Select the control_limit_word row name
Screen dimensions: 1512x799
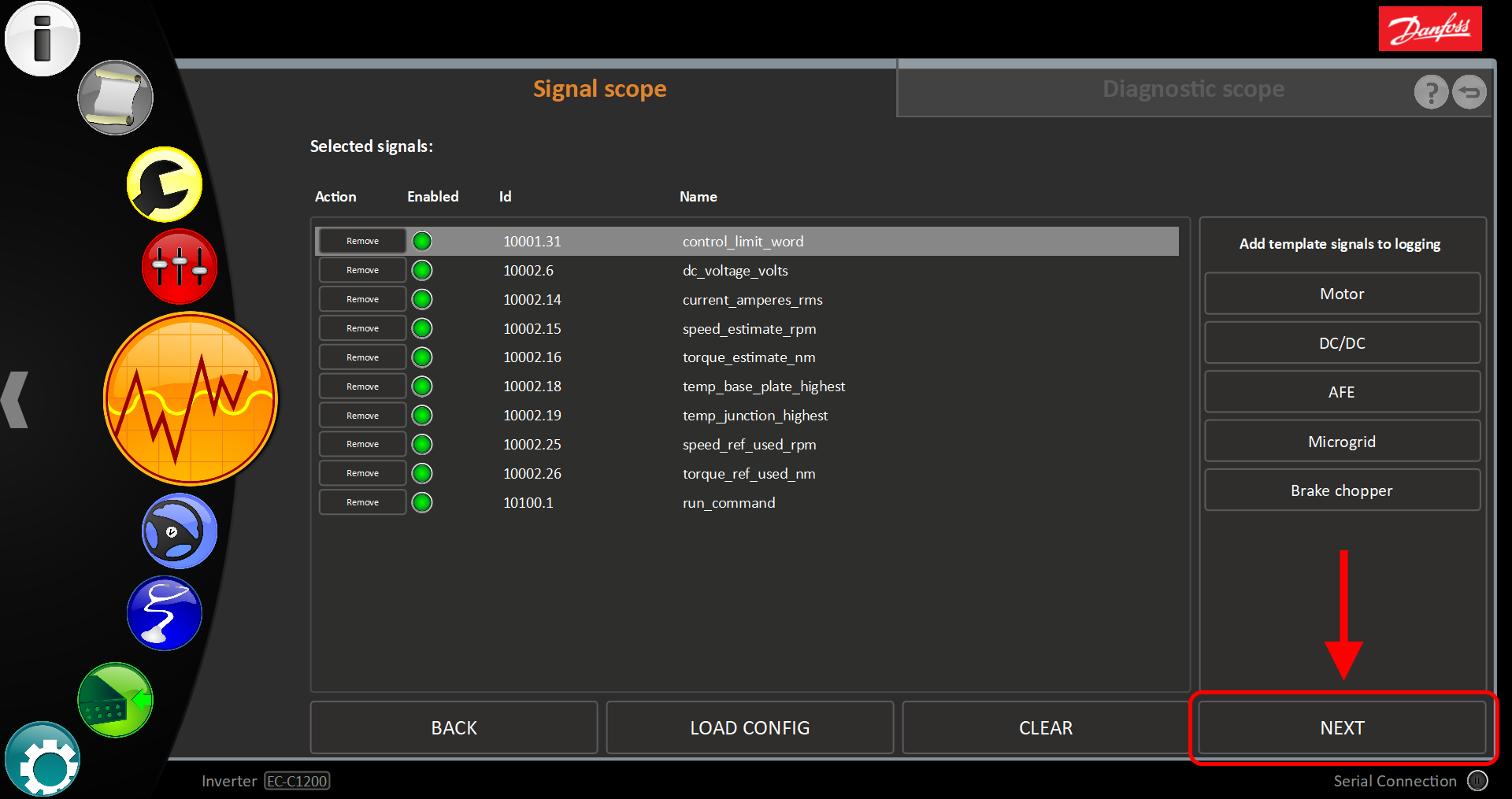click(743, 242)
